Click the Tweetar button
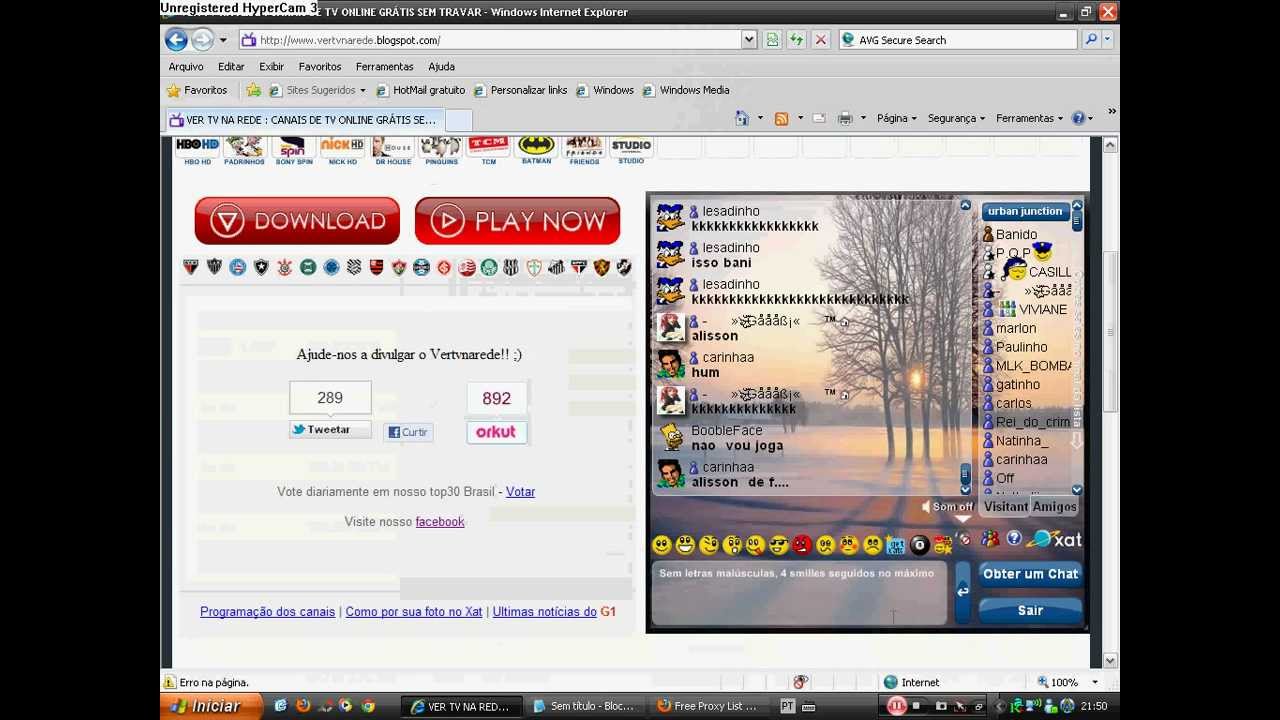Image resolution: width=1280 pixels, height=720 pixels. [x=329, y=430]
